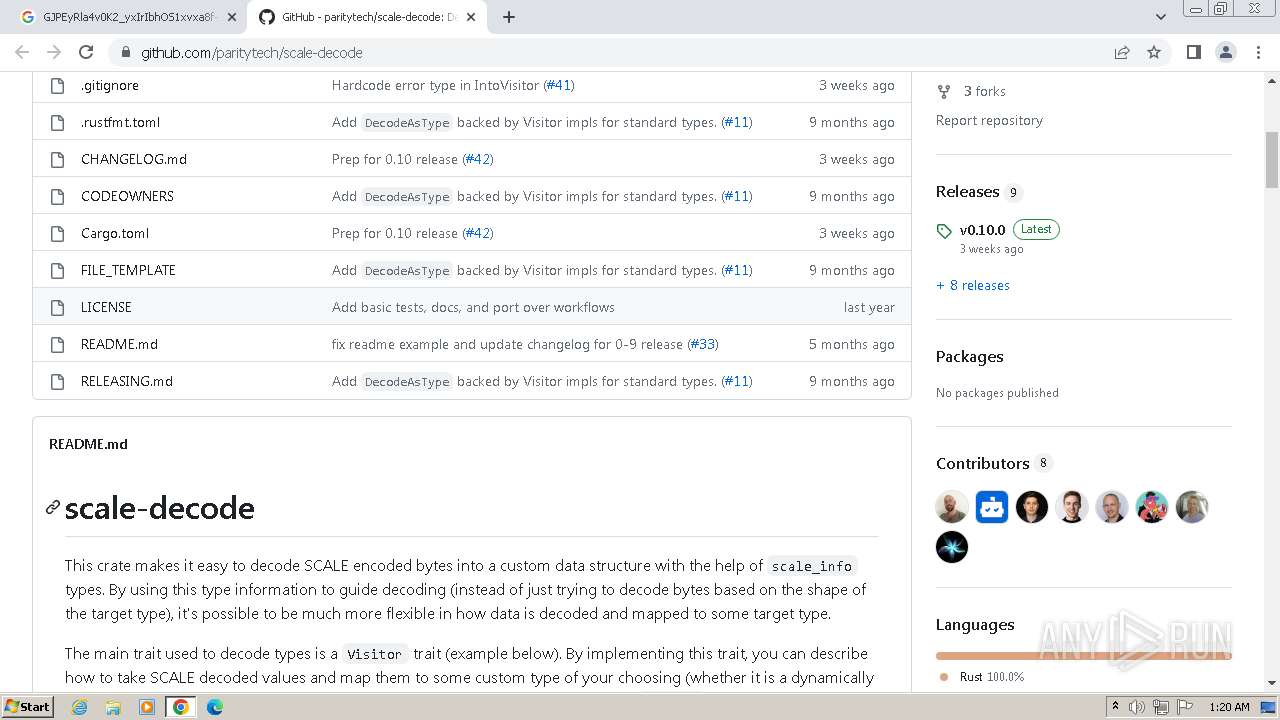Click file icon next to Cargo.toml
1280x720 pixels.
57,233
